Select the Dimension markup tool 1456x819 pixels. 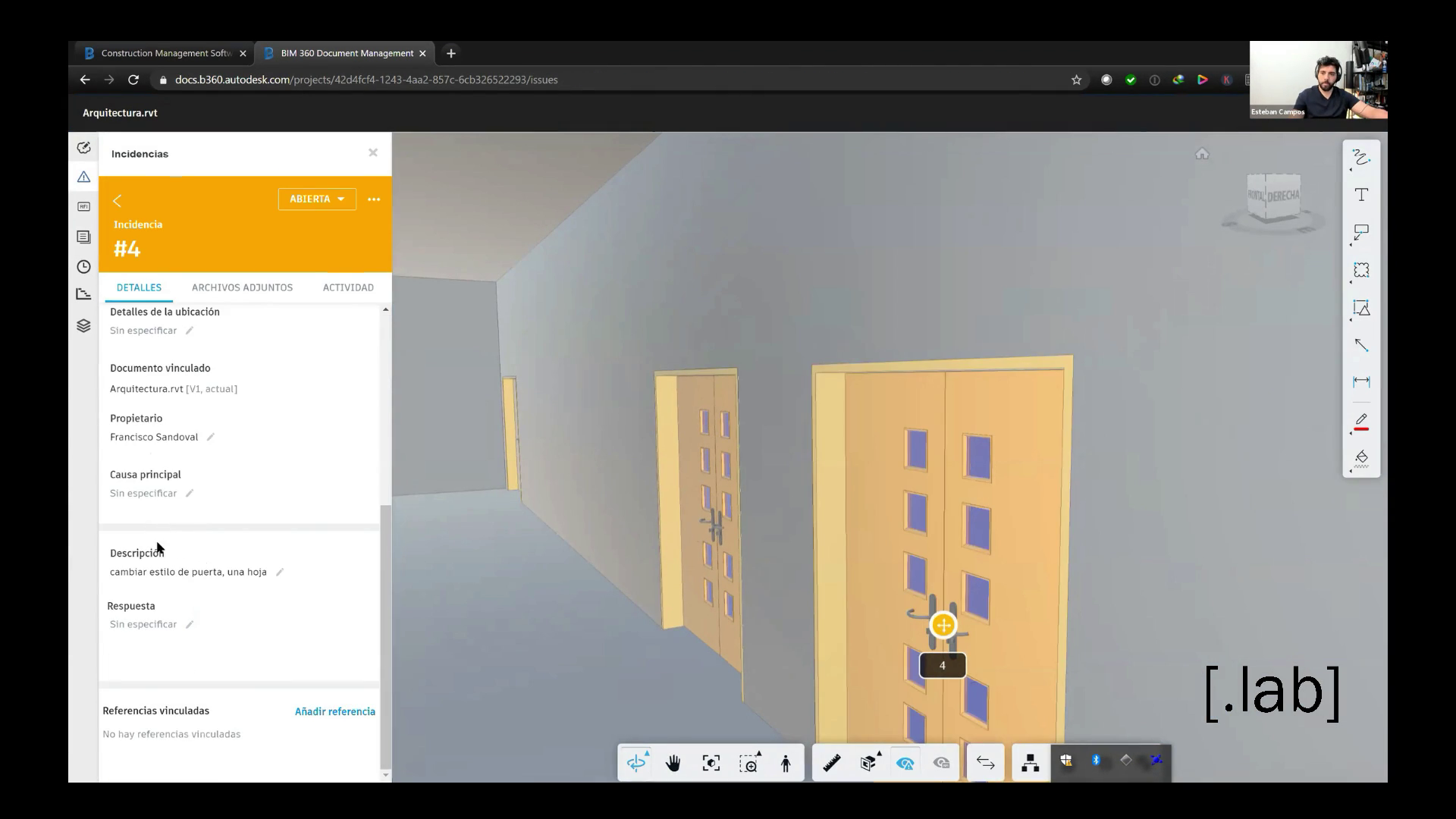click(x=1361, y=381)
